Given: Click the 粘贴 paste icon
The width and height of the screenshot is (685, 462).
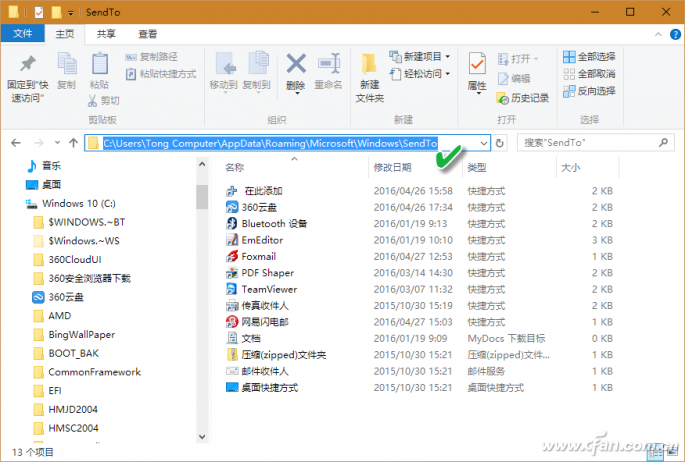Looking at the screenshot, I should click(x=100, y=64).
